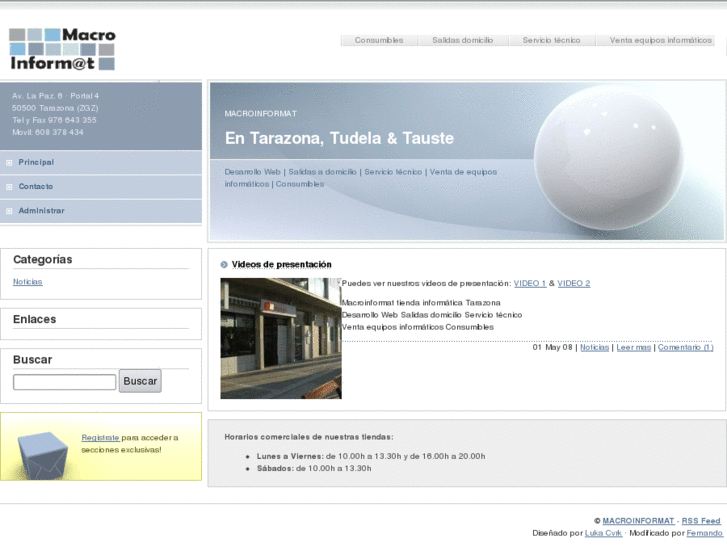The image size is (727, 545).
Task: Click the envelope cube icon
Action: coord(42,455)
